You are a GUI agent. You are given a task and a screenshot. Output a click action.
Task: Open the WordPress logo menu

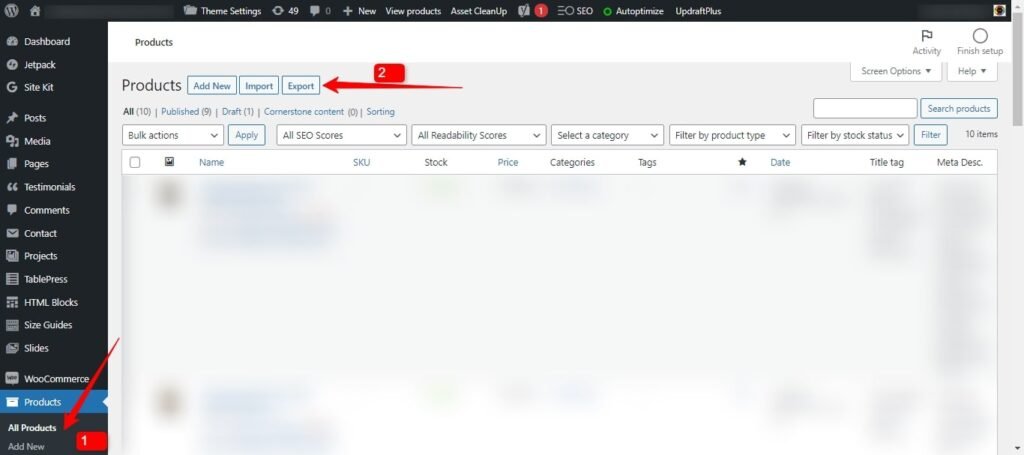(12, 10)
